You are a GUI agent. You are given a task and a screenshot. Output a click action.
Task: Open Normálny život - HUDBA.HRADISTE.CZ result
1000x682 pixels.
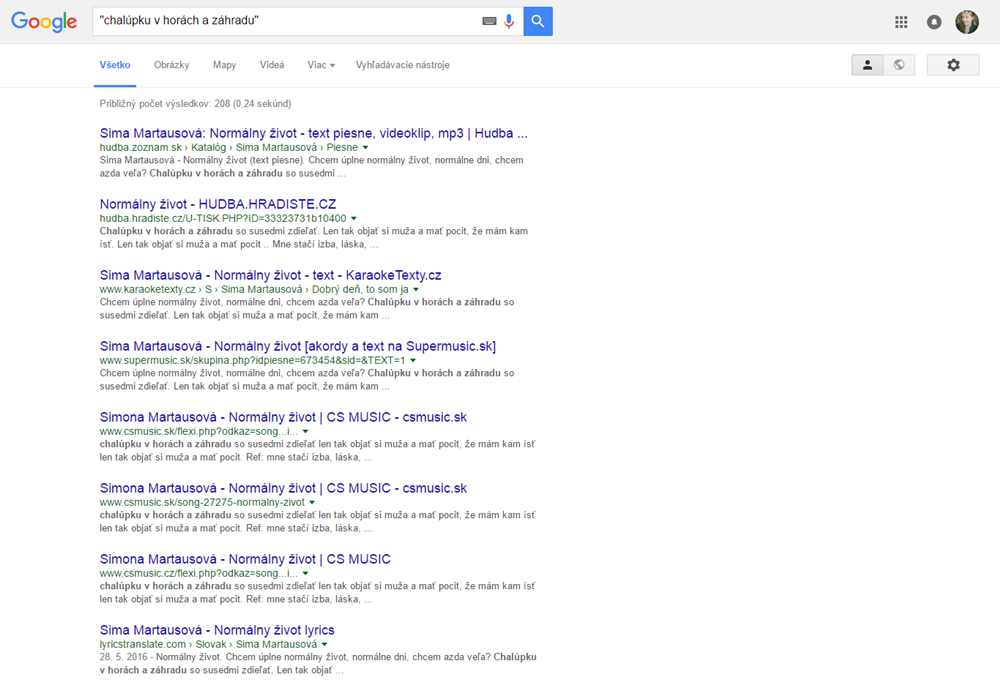(x=217, y=204)
